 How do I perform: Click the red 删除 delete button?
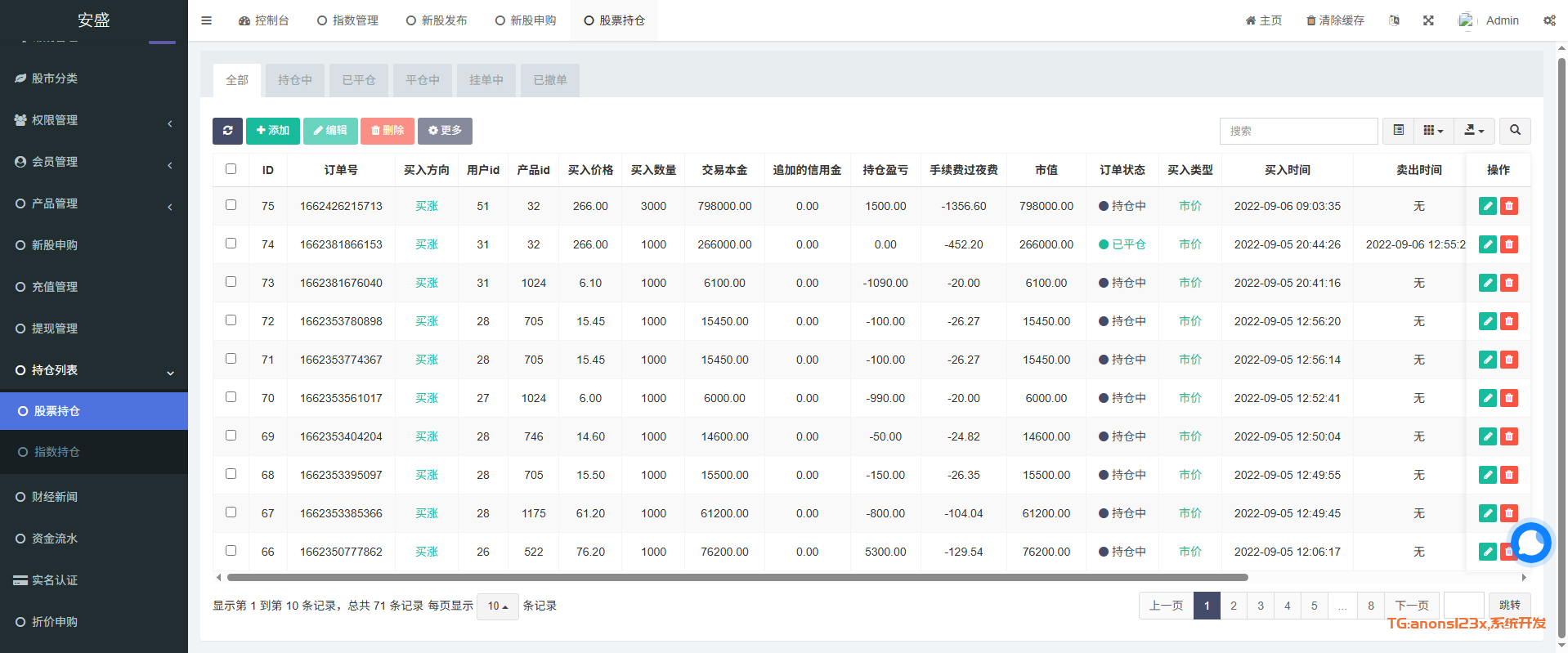tap(388, 131)
